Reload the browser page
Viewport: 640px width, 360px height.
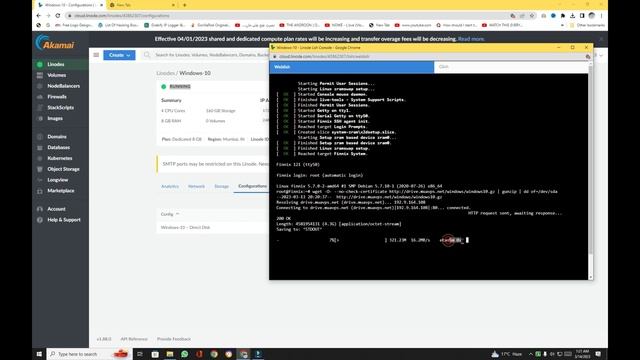pyautogui.click(x=58, y=16)
